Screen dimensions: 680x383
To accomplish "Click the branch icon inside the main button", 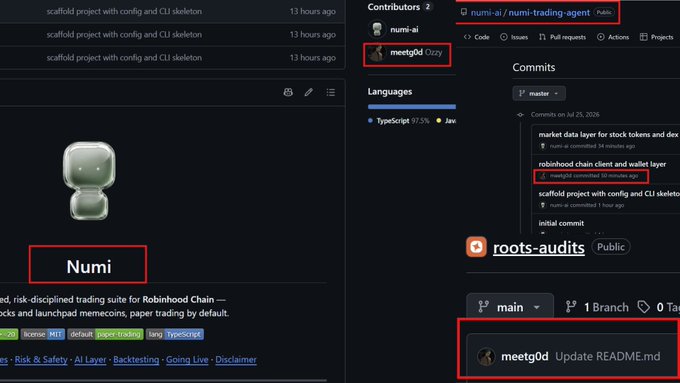I will (x=484, y=307).
